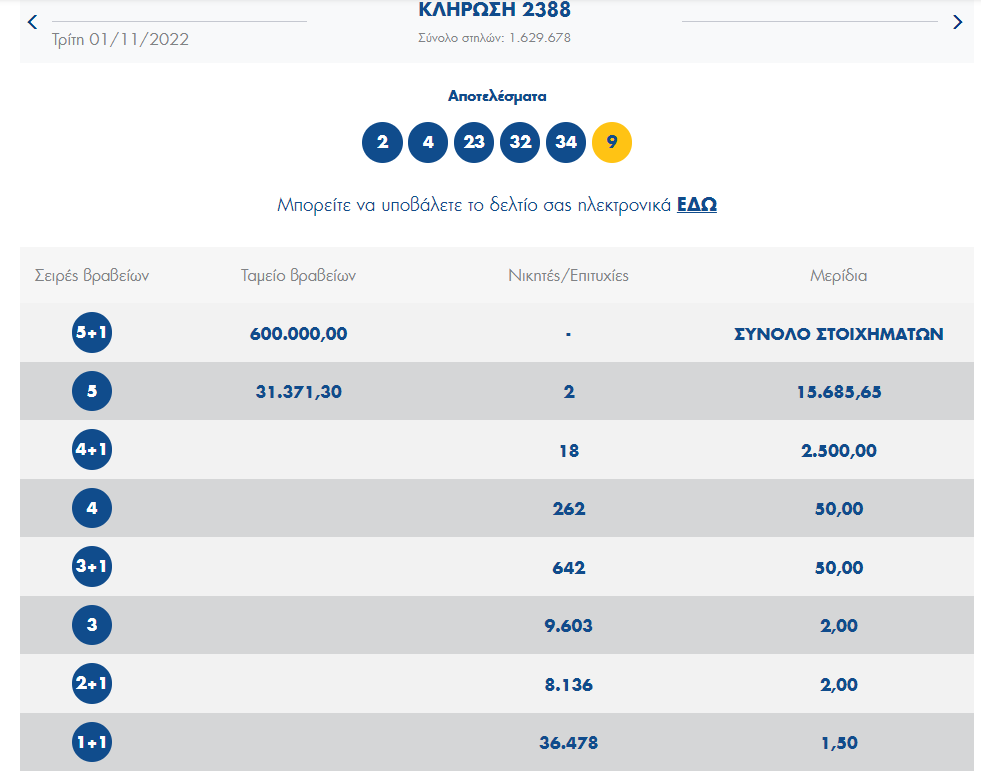The width and height of the screenshot is (981, 784).
Task: Click the 3+1 prize tier badge
Action: (x=92, y=566)
